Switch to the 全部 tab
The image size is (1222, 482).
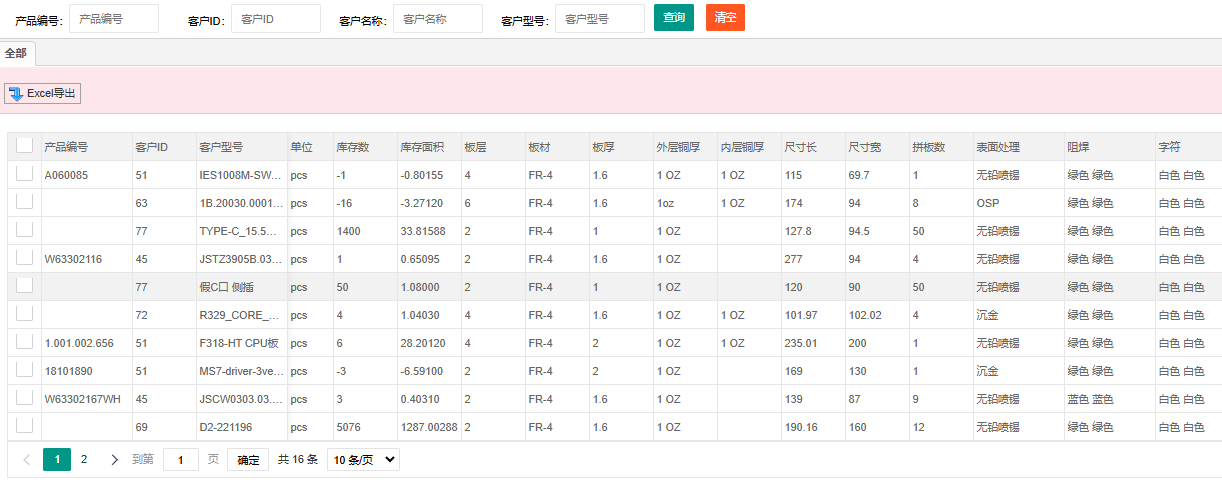pos(17,53)
